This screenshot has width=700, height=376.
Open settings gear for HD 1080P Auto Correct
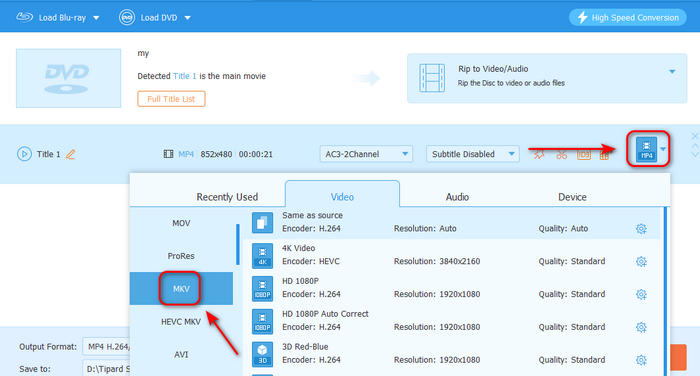641,327
